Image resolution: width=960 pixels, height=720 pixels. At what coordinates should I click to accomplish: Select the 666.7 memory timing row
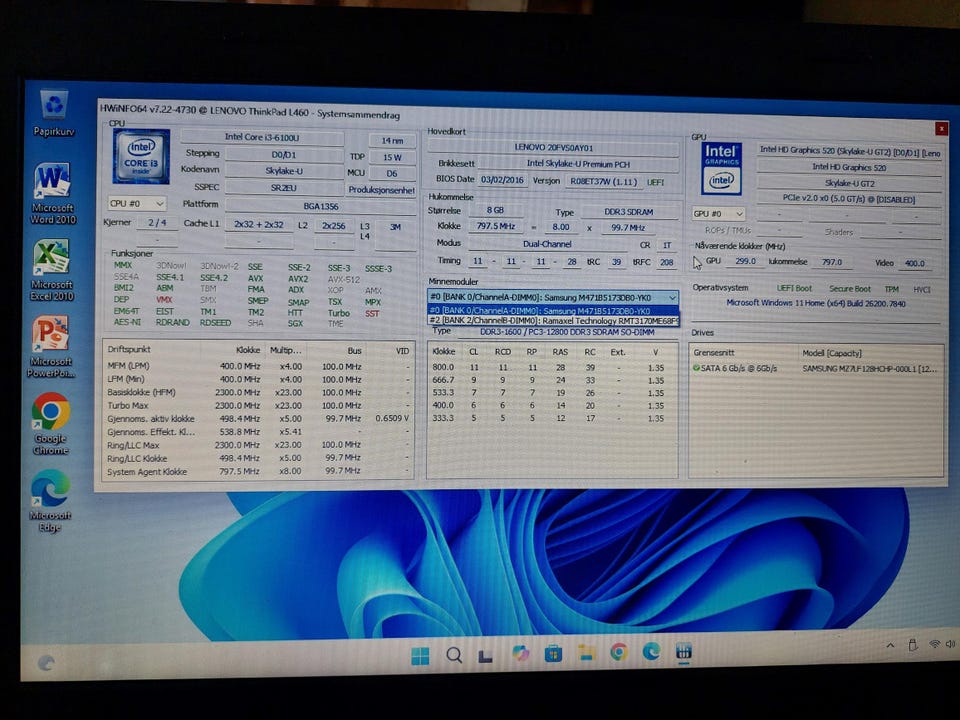(552, 380)
